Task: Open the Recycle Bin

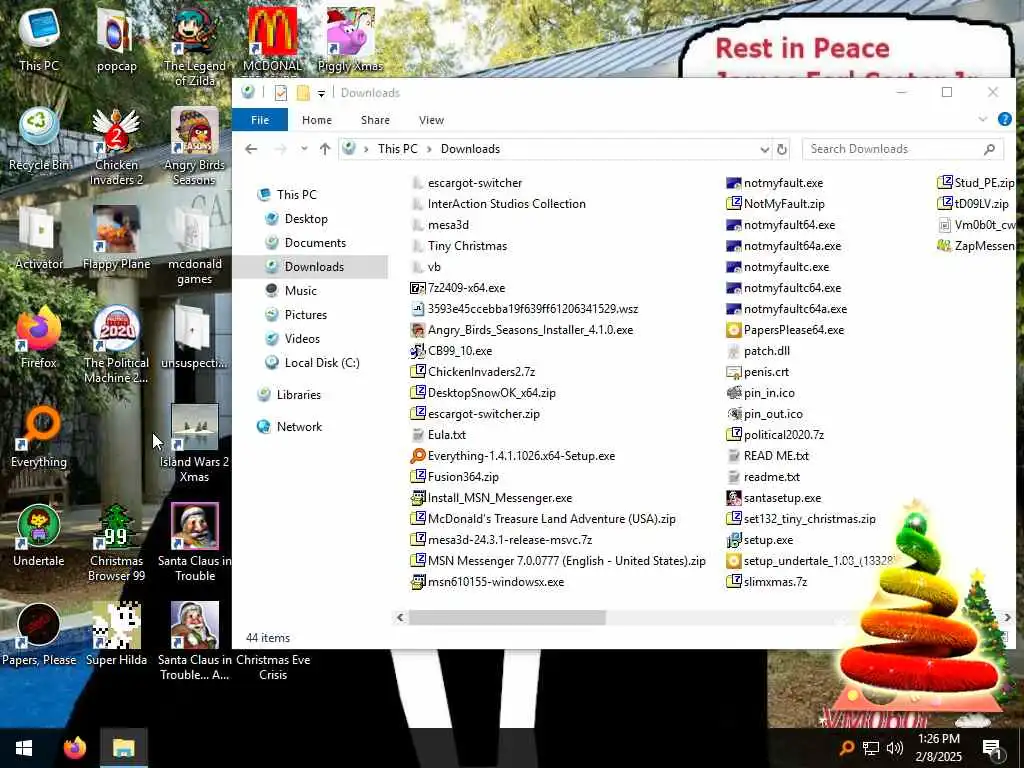Action: coord(39,139)
